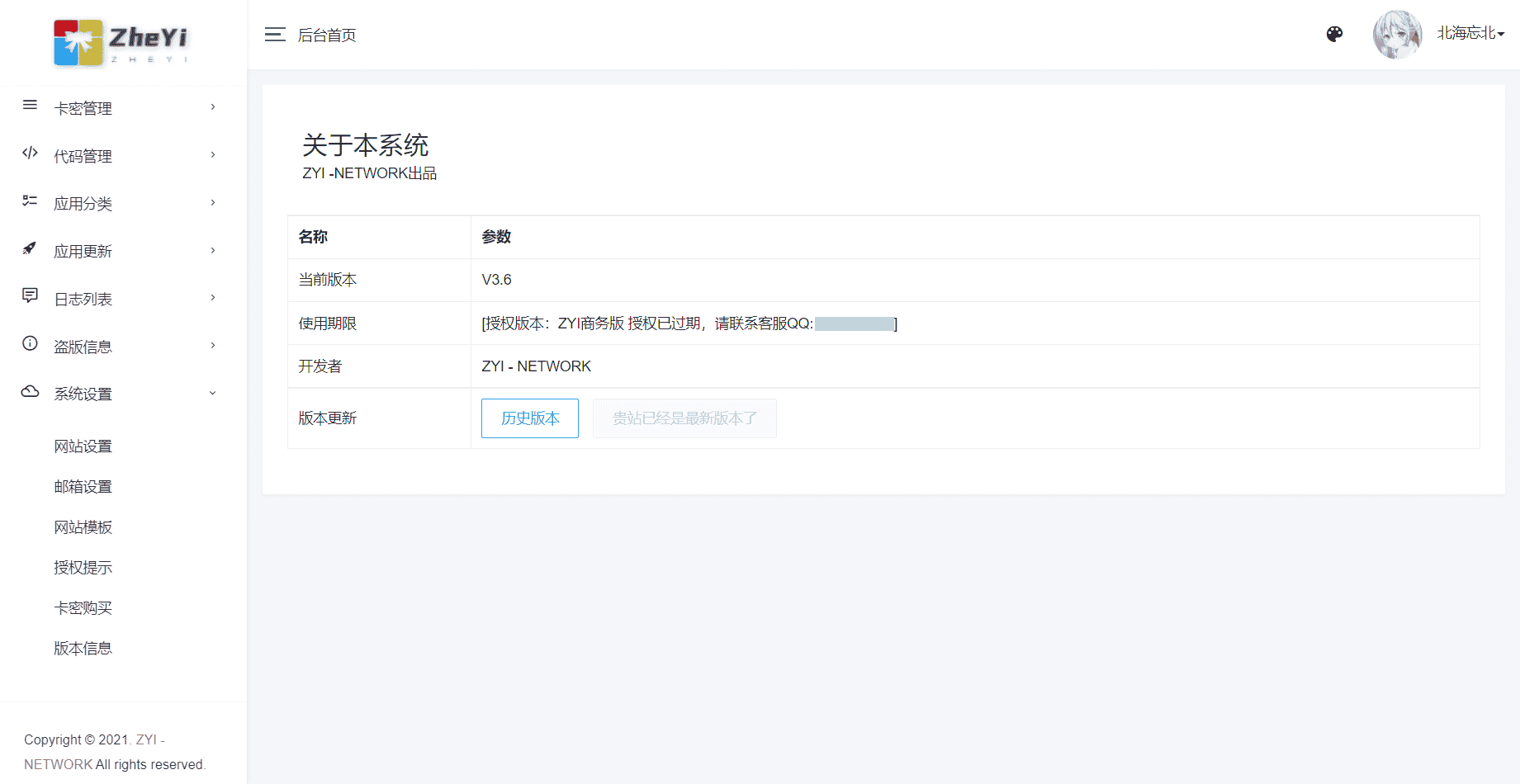Collapse the 系统设置 menu chevron
The height and width of the screenshot is (784, 1520).
[x=213, y=394]
